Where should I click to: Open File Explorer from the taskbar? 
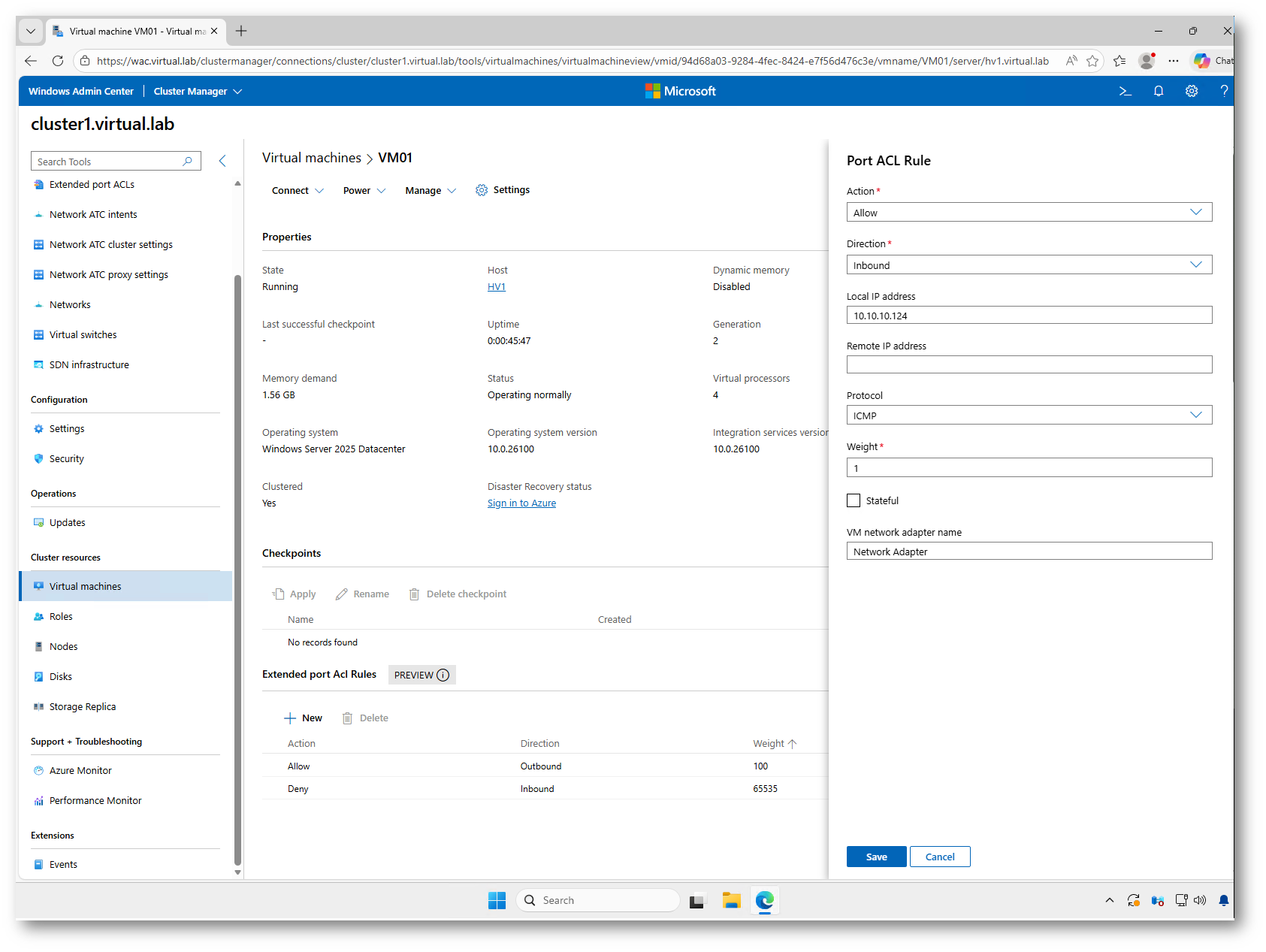click(x=731, y=900)
